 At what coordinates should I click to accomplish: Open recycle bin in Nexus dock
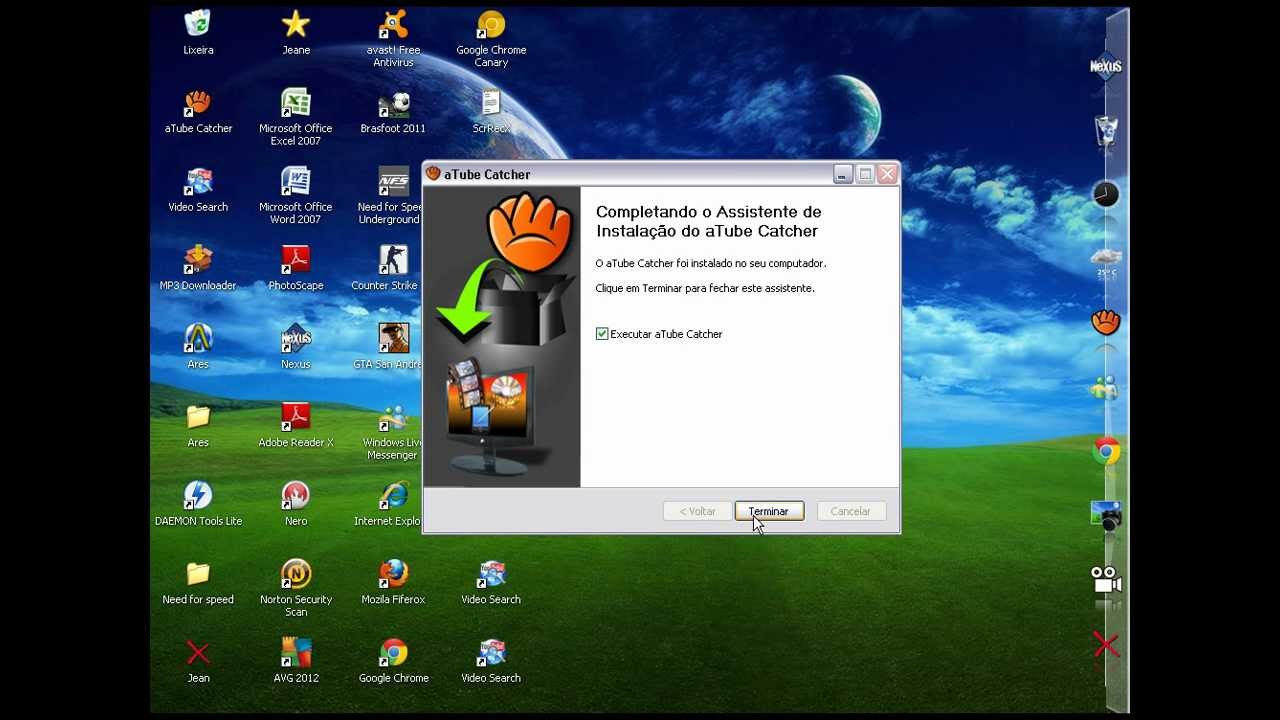click(1105, 130)
